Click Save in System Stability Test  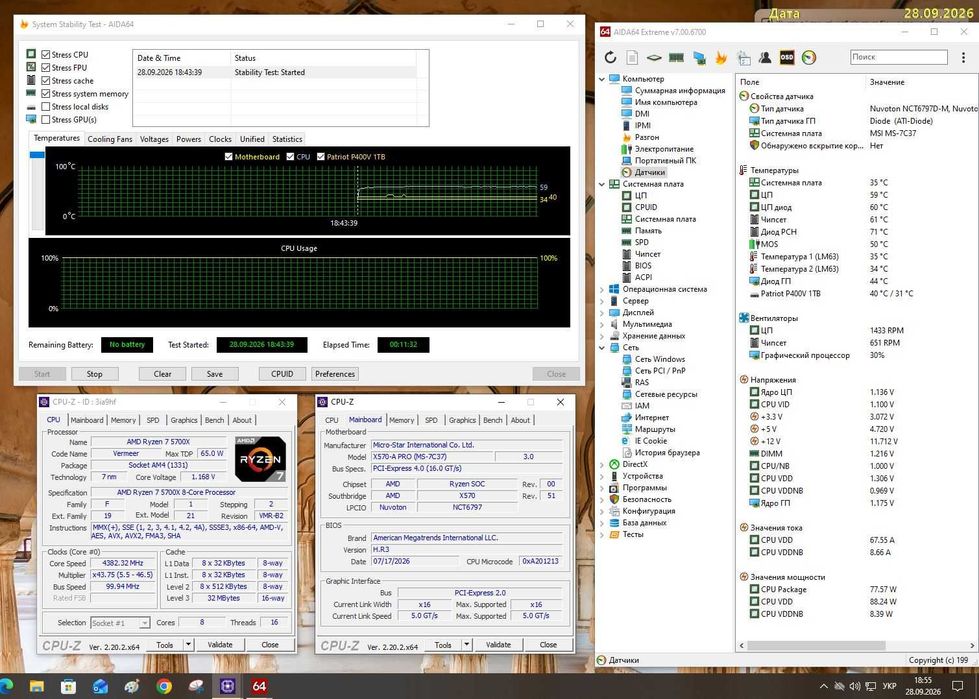pyautogui.click(x=215, y=374)
